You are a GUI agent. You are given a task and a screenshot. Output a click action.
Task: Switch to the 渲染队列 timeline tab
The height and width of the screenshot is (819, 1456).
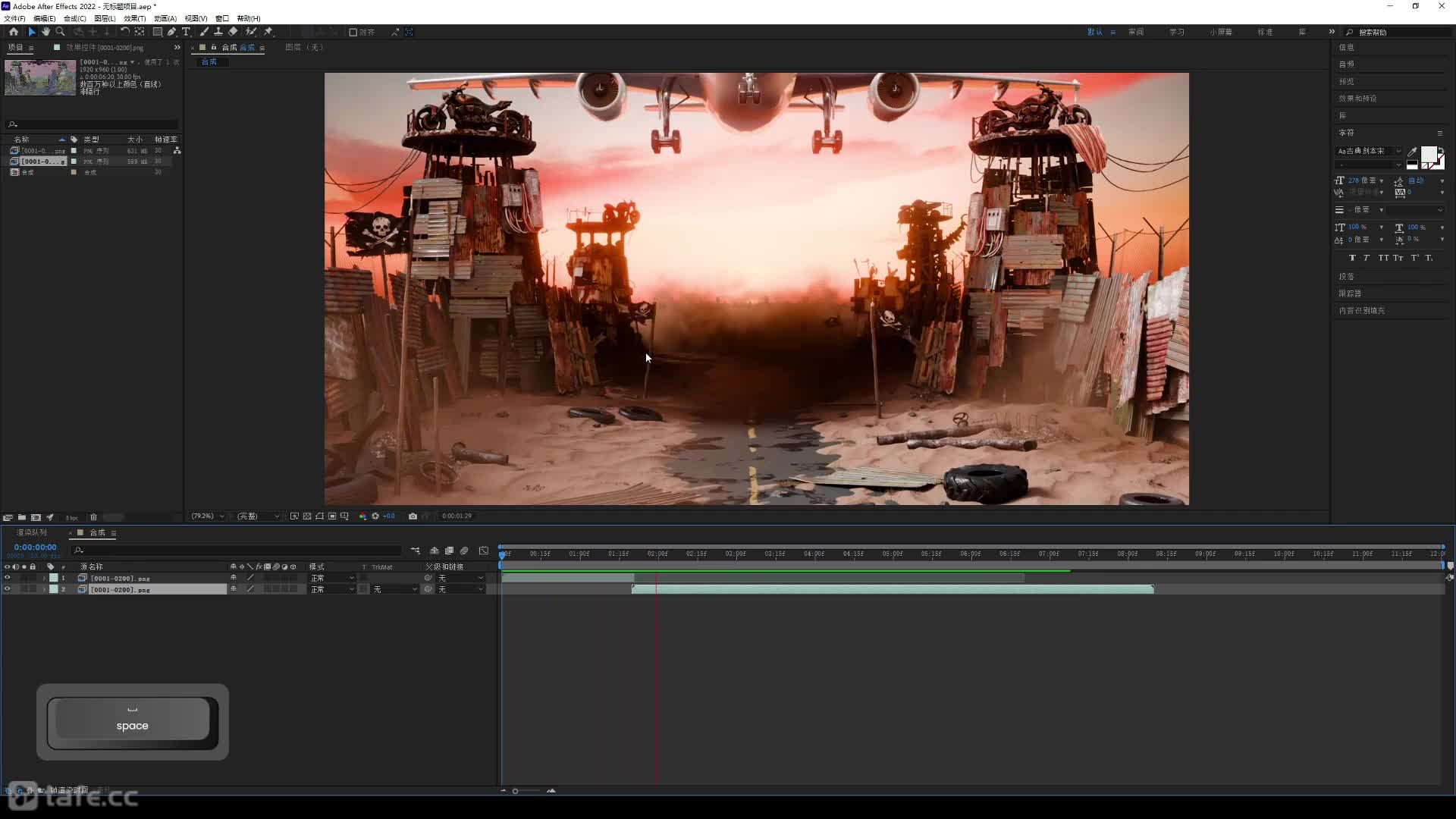click(x=32, y=532)
